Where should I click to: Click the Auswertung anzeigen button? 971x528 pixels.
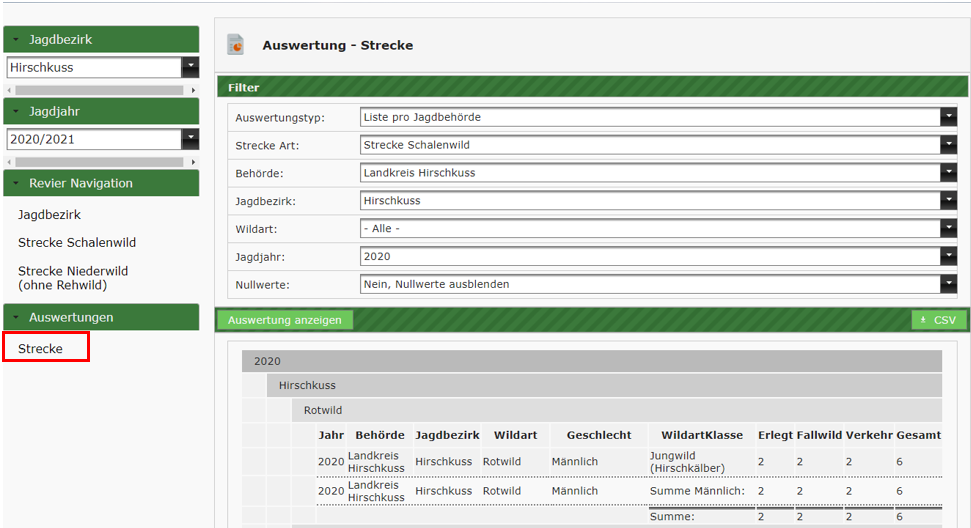(285, 320)
